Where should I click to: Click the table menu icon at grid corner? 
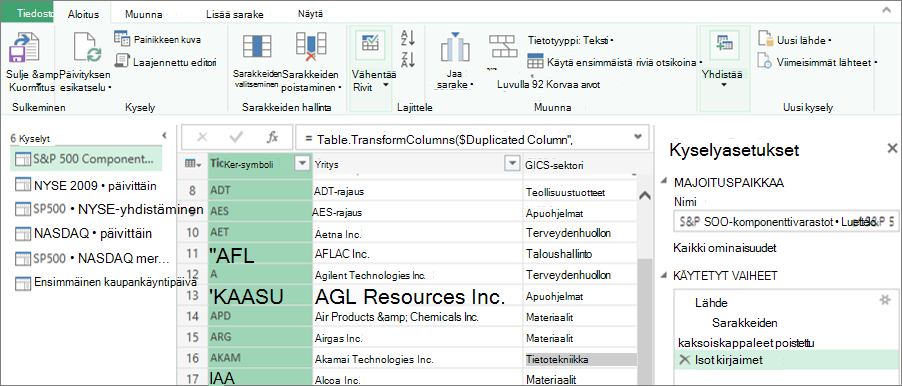click(x=193, y=164)
